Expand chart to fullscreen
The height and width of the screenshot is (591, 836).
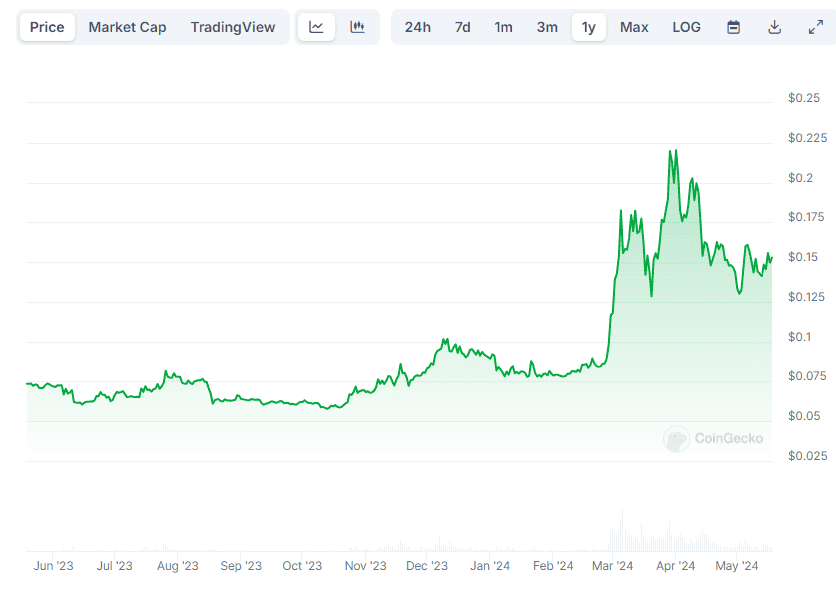point(815,27)
